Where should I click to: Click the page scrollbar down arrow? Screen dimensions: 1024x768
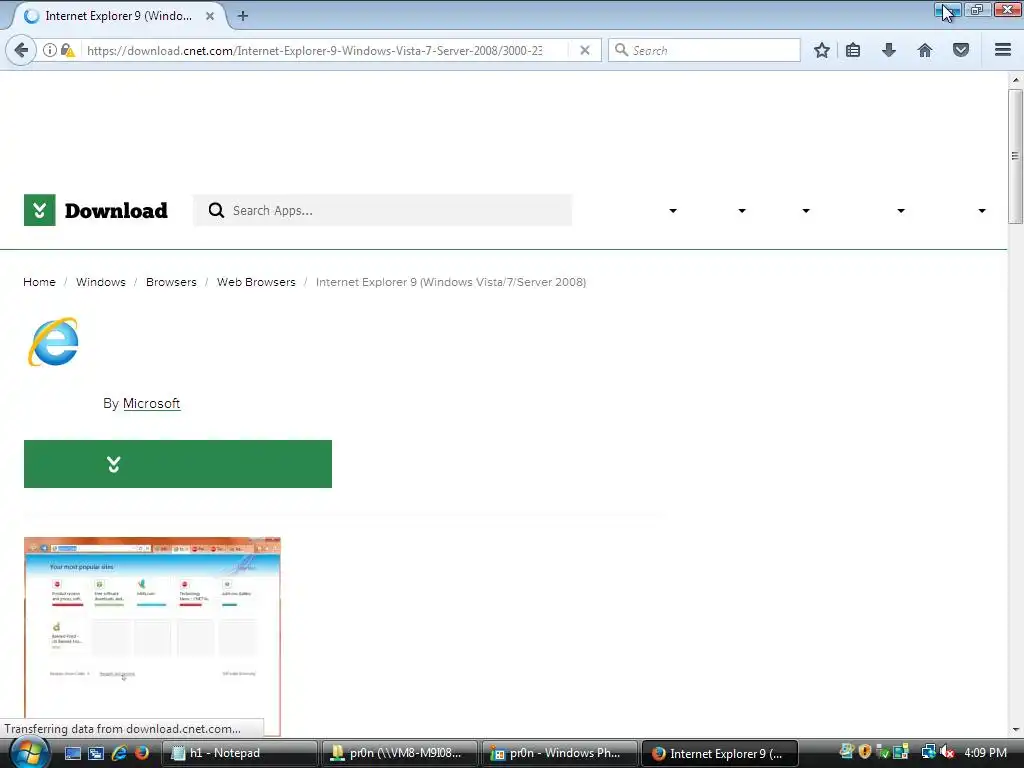tap(1016, 730)
